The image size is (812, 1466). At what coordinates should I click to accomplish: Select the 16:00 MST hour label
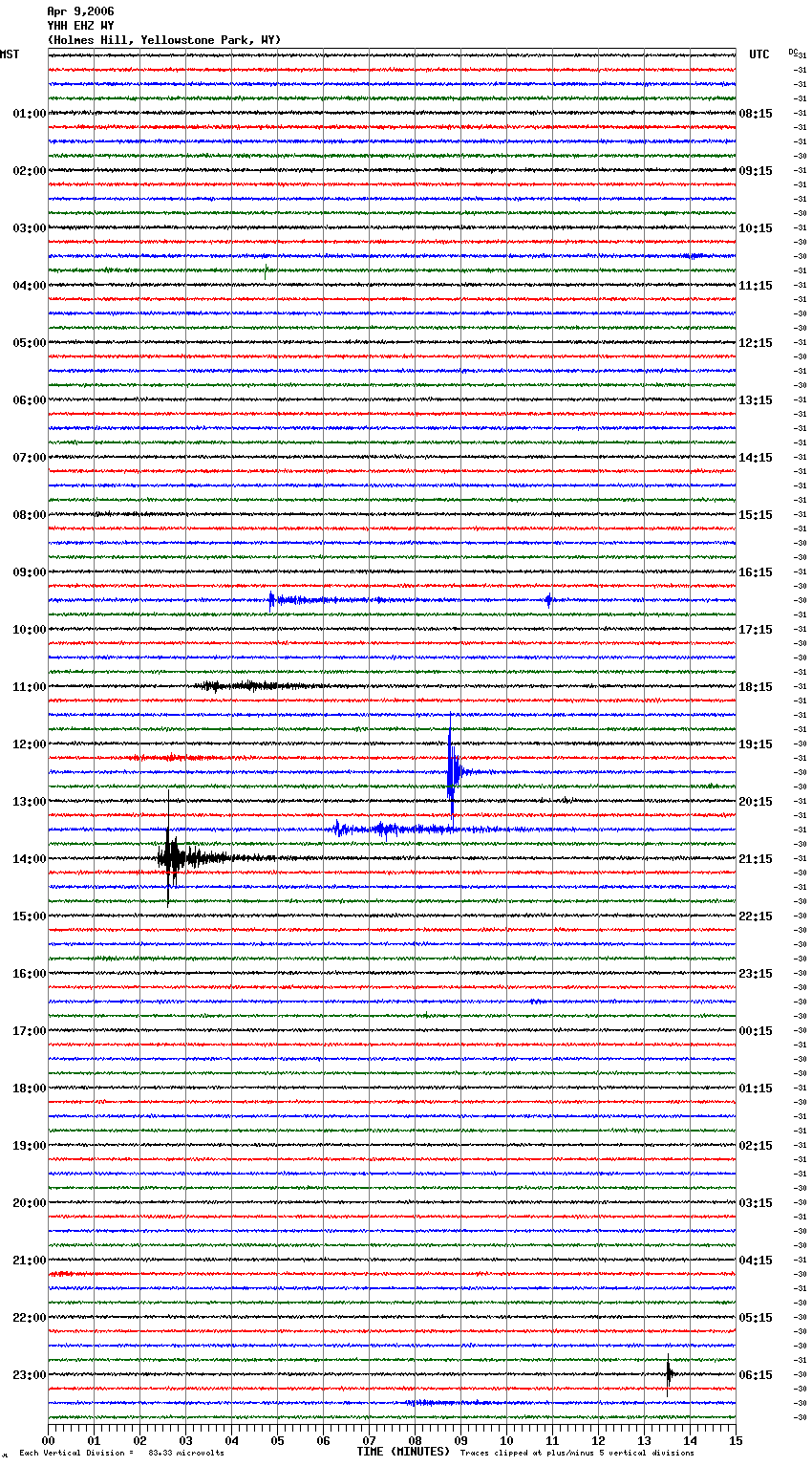(x=29, y=974)
